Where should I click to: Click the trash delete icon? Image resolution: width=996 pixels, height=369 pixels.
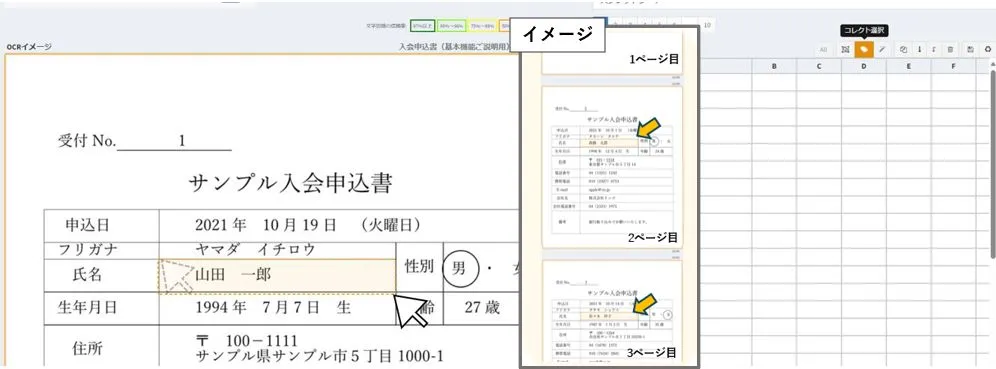coord(950,49)
